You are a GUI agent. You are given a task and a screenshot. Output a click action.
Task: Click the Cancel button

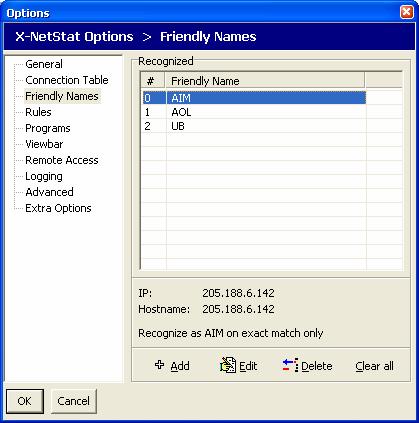[x=74, y=401]
